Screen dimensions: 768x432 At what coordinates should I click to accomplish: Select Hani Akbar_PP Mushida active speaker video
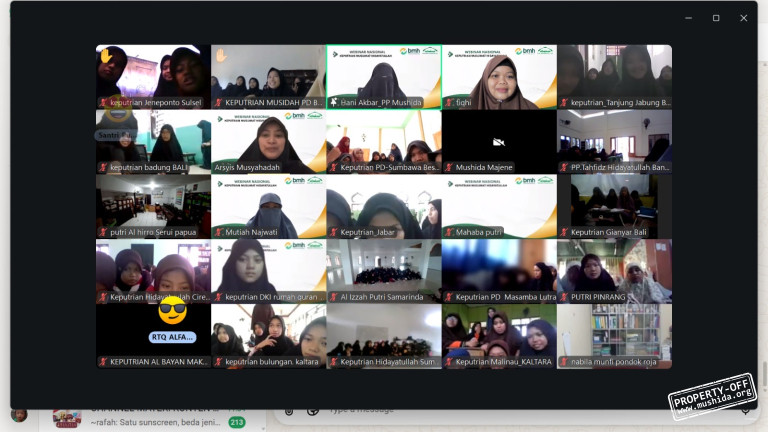[384, 77]
